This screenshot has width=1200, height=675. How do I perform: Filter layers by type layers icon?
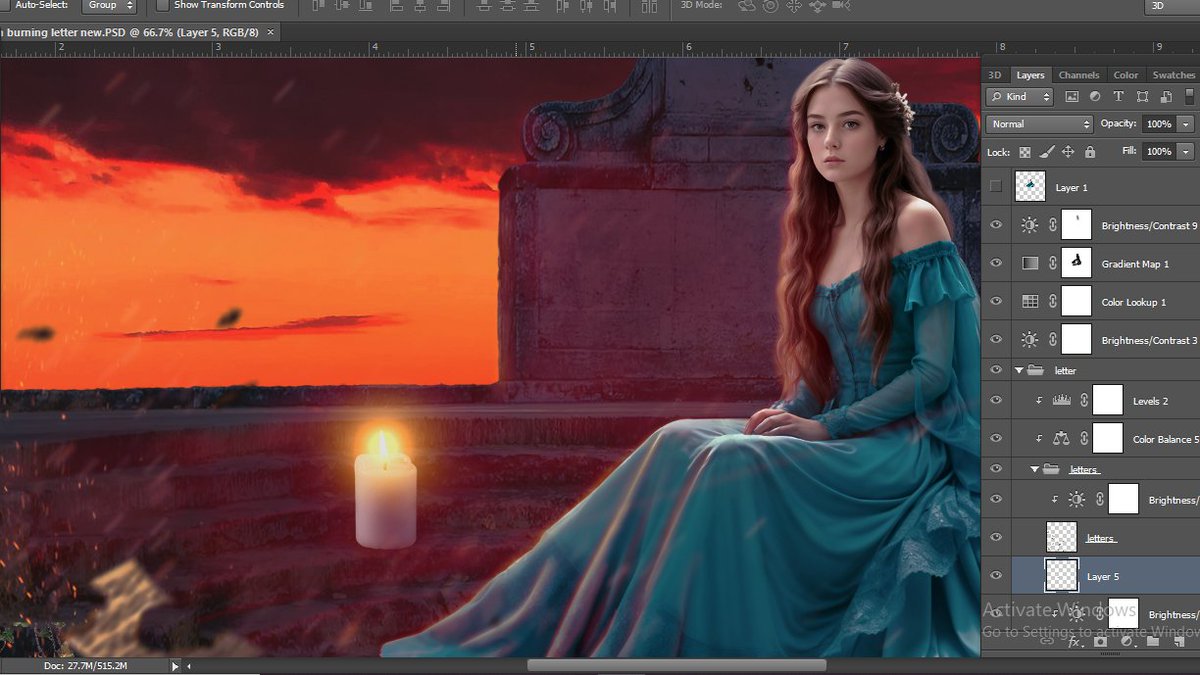point(1118,97)
